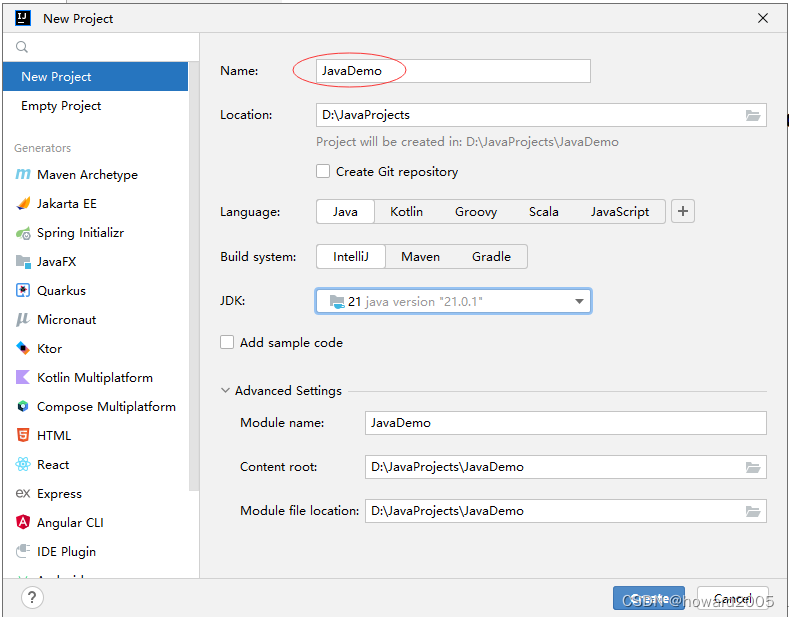Choose JavaFX generator label

56,262
